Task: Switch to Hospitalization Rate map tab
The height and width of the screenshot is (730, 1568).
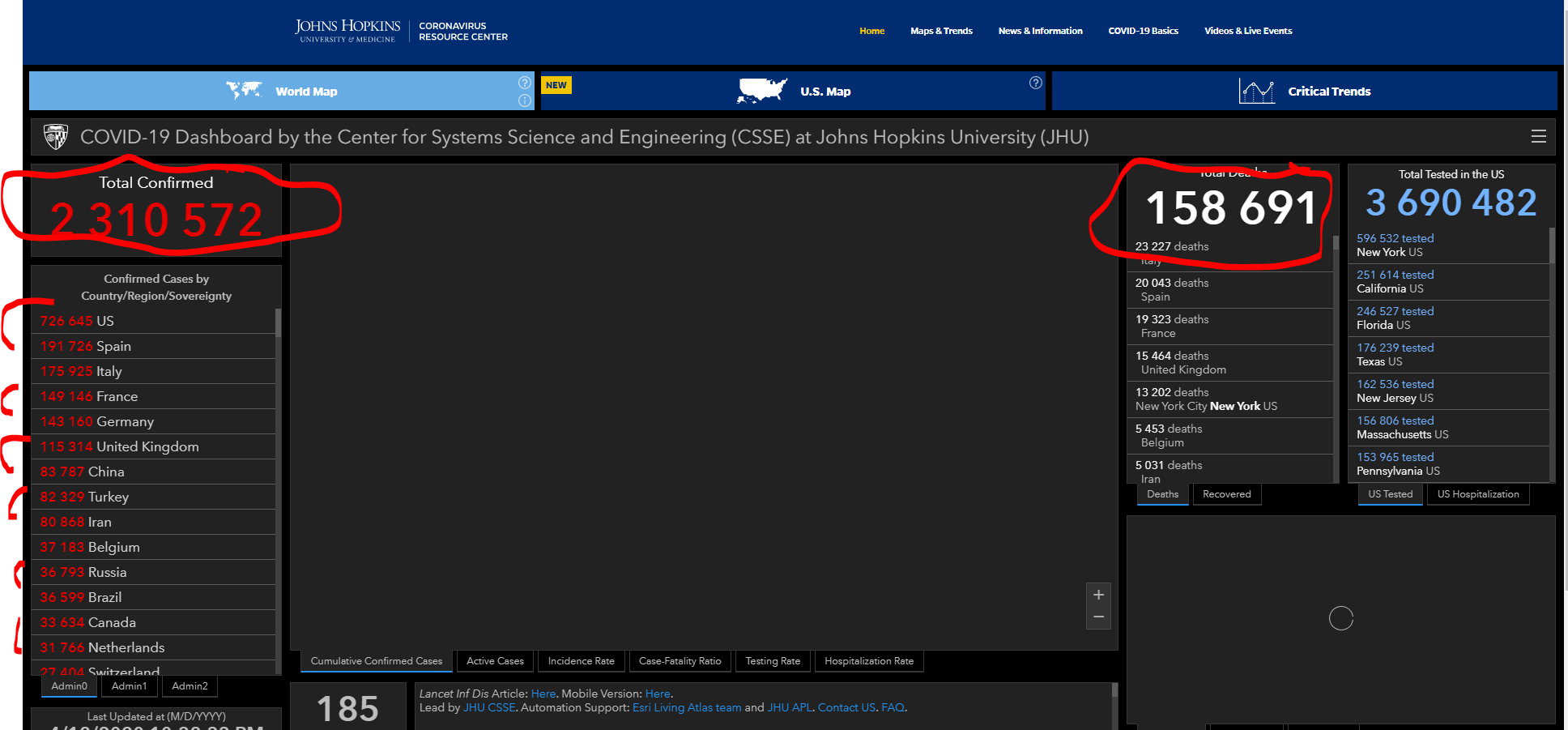Action: pyautogui.click(x=869, y=661)
